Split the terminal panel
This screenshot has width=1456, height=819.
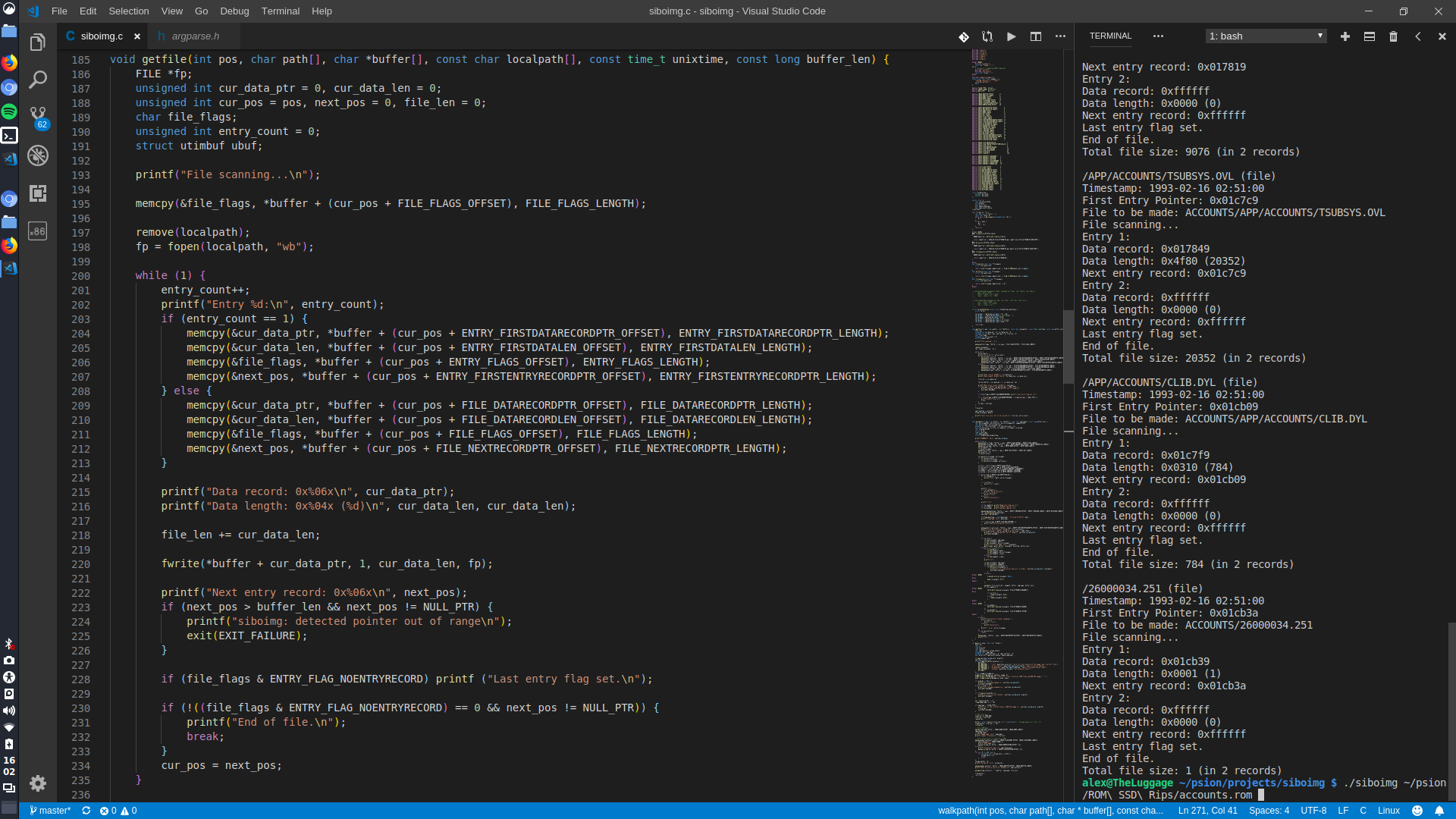tap(1369, 36)
